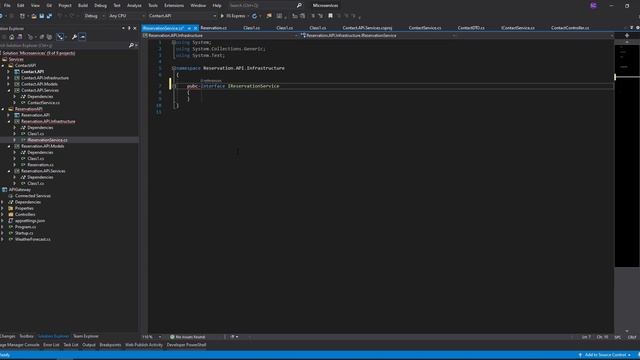Viewport: 640px width, 360px height.
Task: Click the Save toolbar icon
Action: click(x=41, y=16)
